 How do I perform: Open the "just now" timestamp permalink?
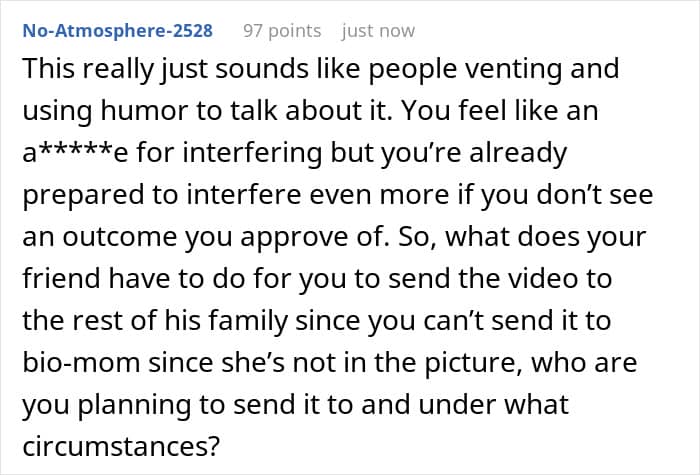point(378,31)
